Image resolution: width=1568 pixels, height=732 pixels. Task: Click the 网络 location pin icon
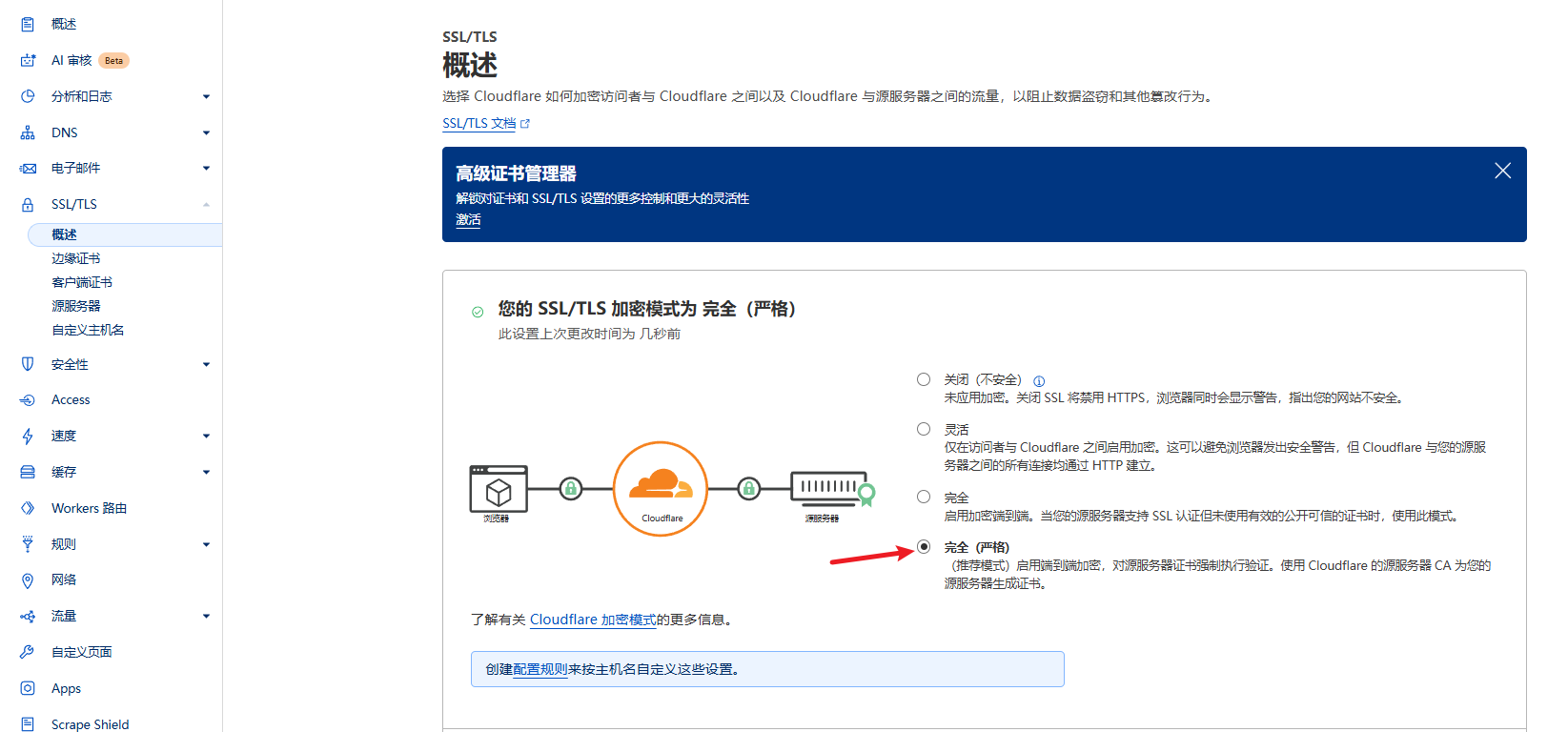[28, 580]
